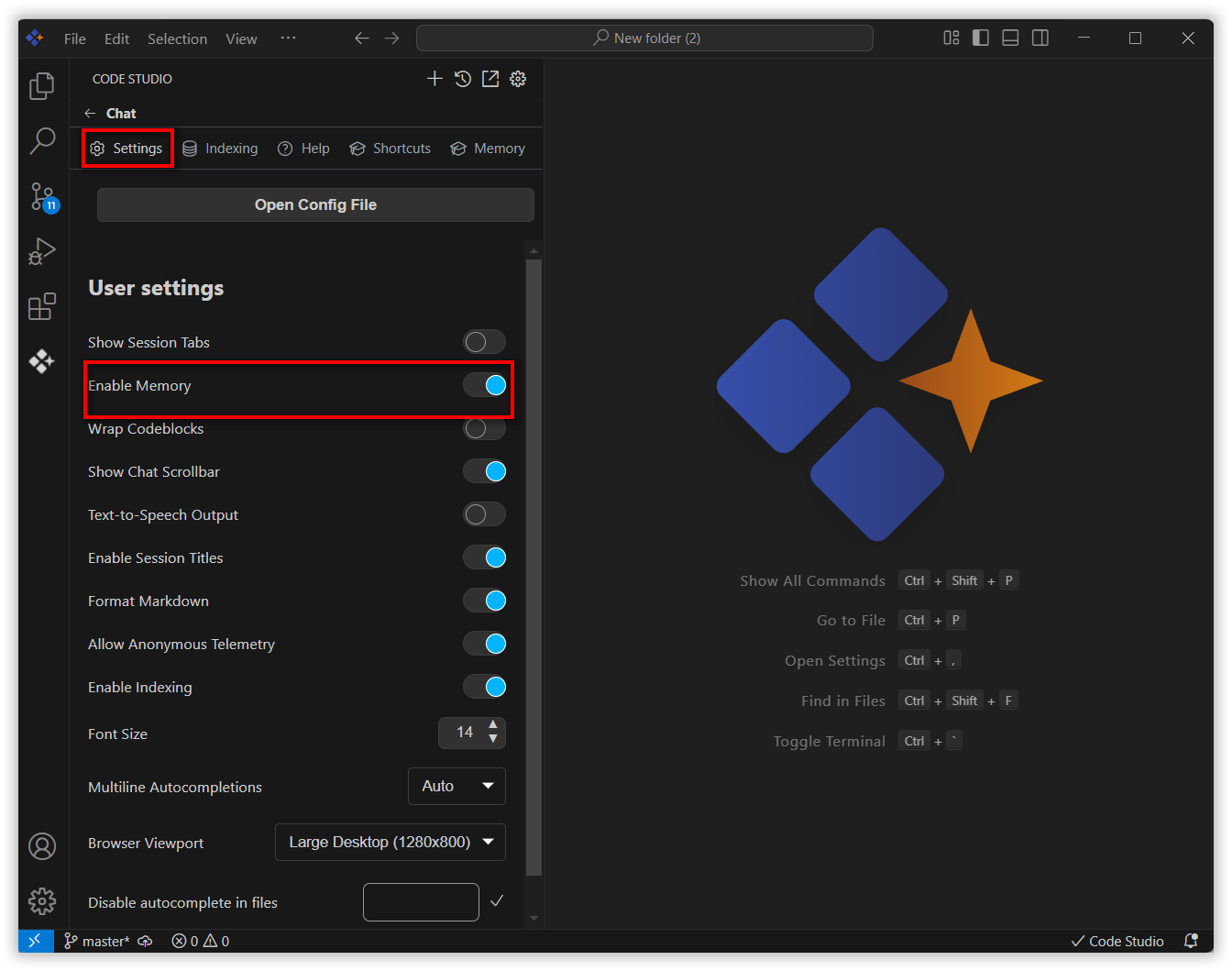Screen dimensions: 1232x971
Task: Open Multiline Autocompletions dropdown
Action: click(x=456, y=786)
